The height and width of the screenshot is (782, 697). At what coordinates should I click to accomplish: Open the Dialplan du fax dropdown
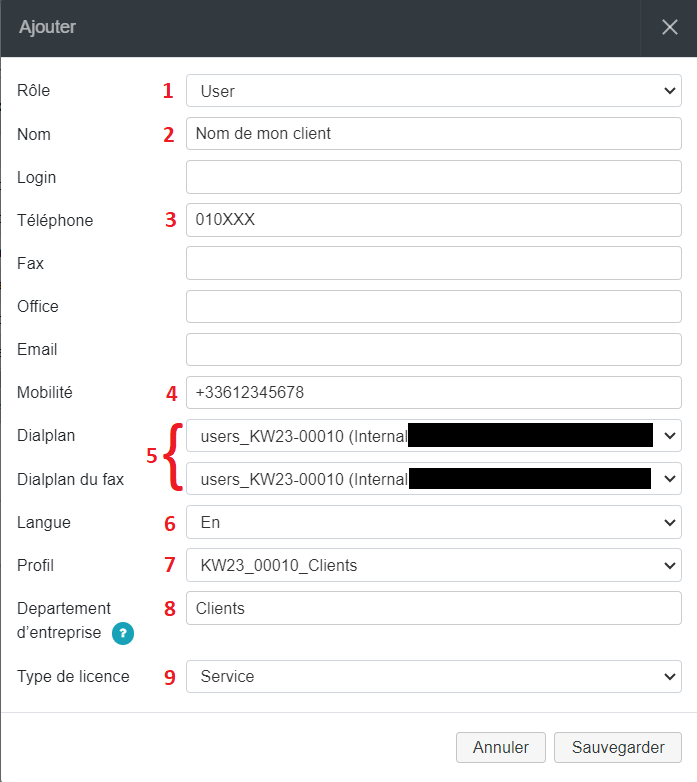(433, 479)
